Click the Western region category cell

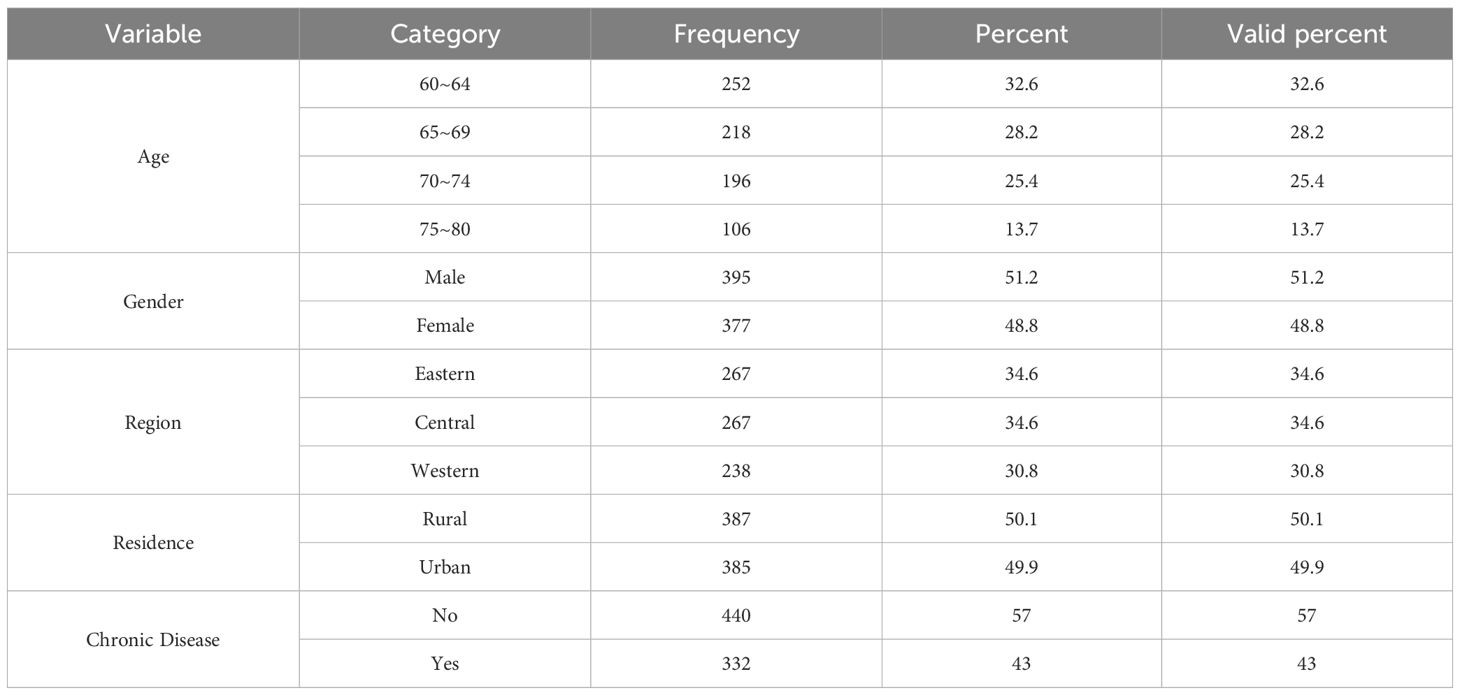tap(445, 470)
